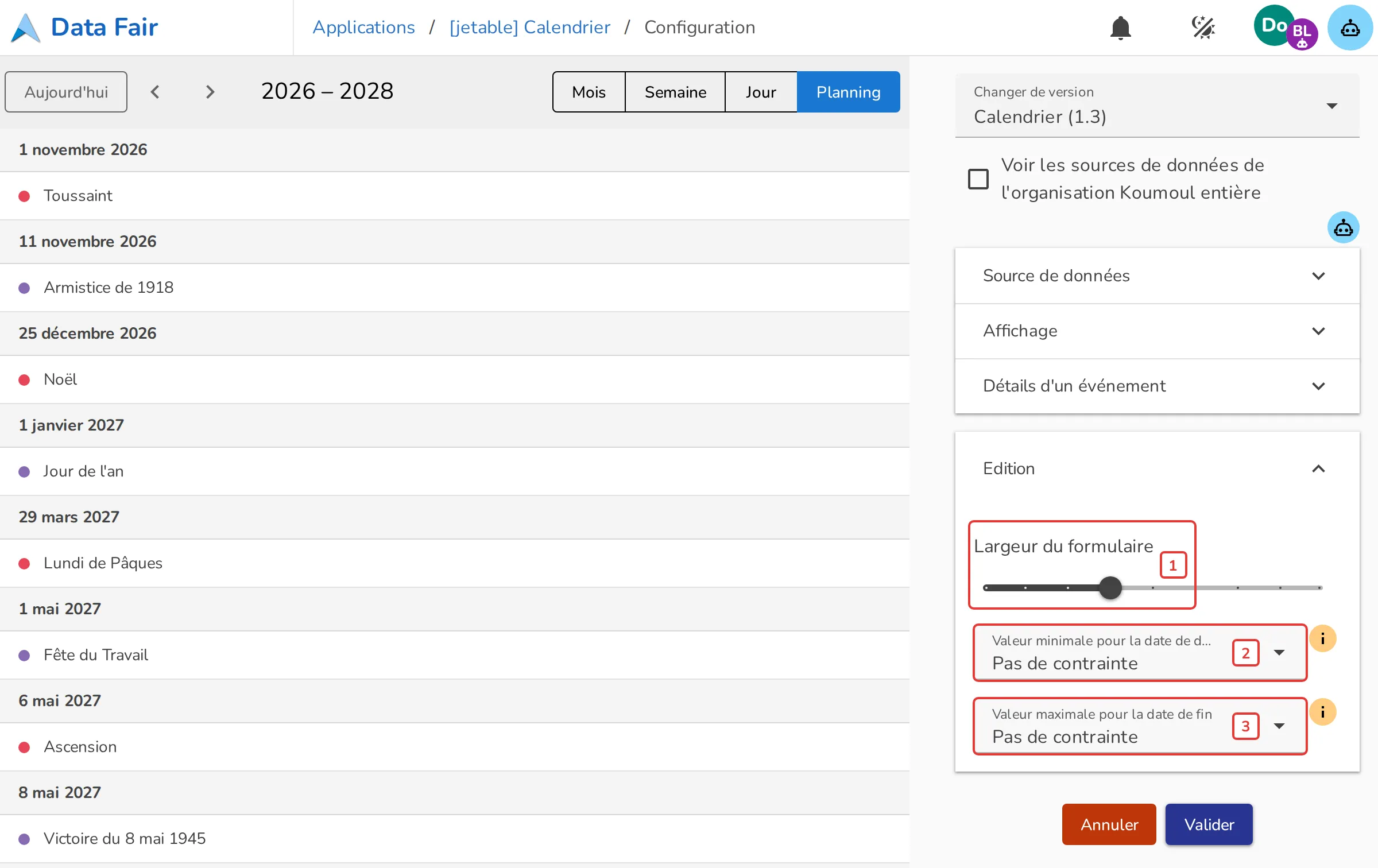Switch to the Jour view
The image size is (1378, 868).
click(761, 92)
